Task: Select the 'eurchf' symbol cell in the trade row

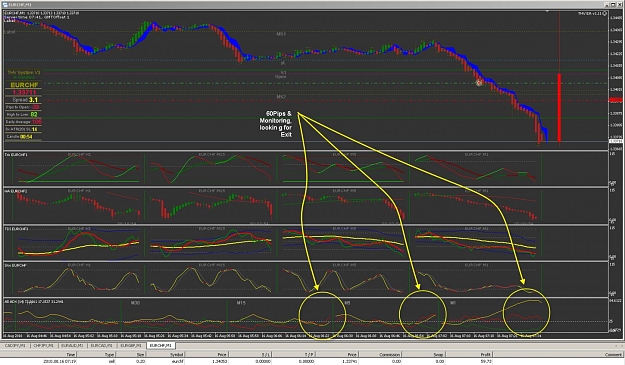Action: [x=178, y=361]
